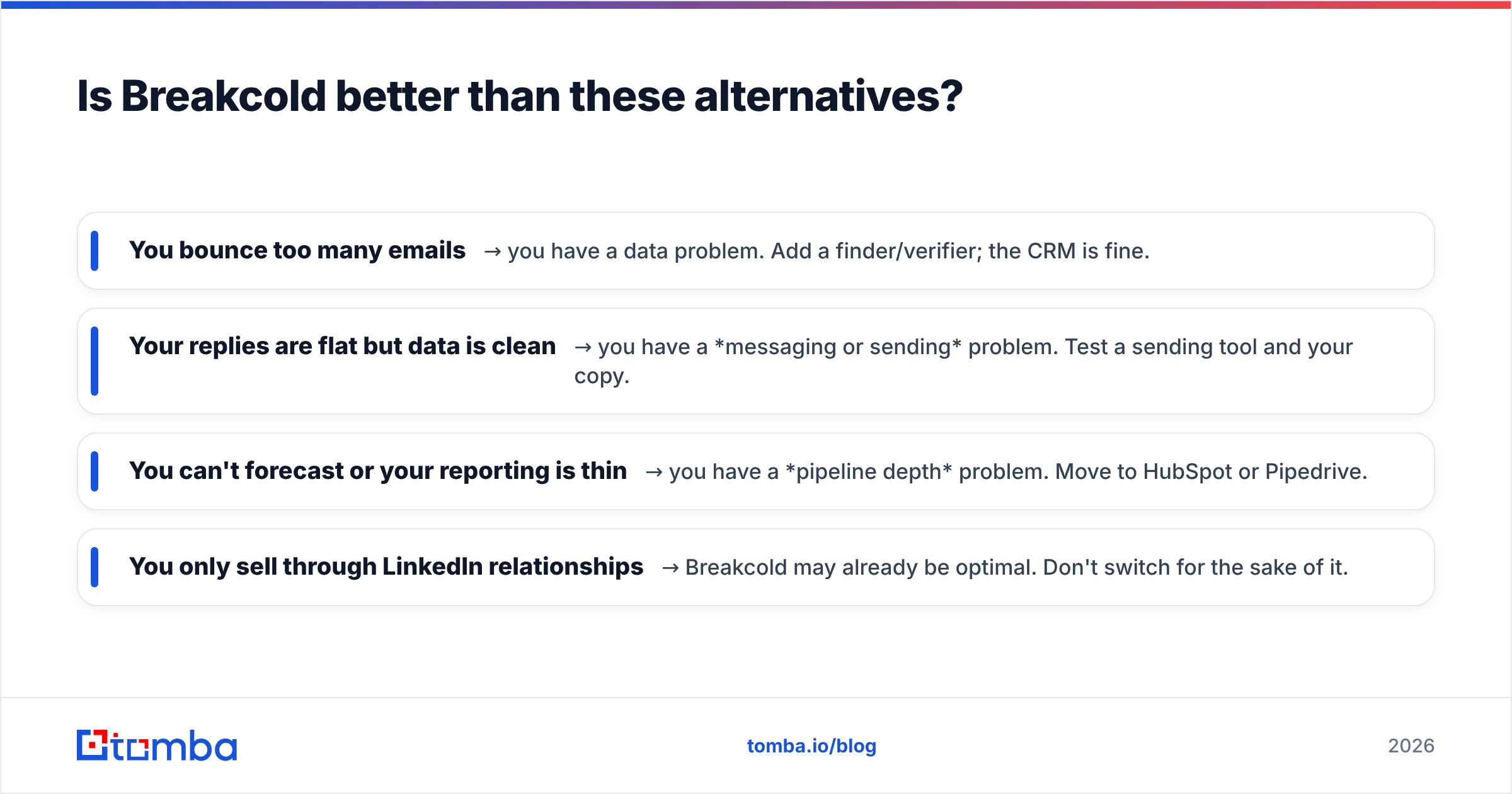Open the tomba.io/blog link
Screen dimensions: 1512x794
point(811,746)
